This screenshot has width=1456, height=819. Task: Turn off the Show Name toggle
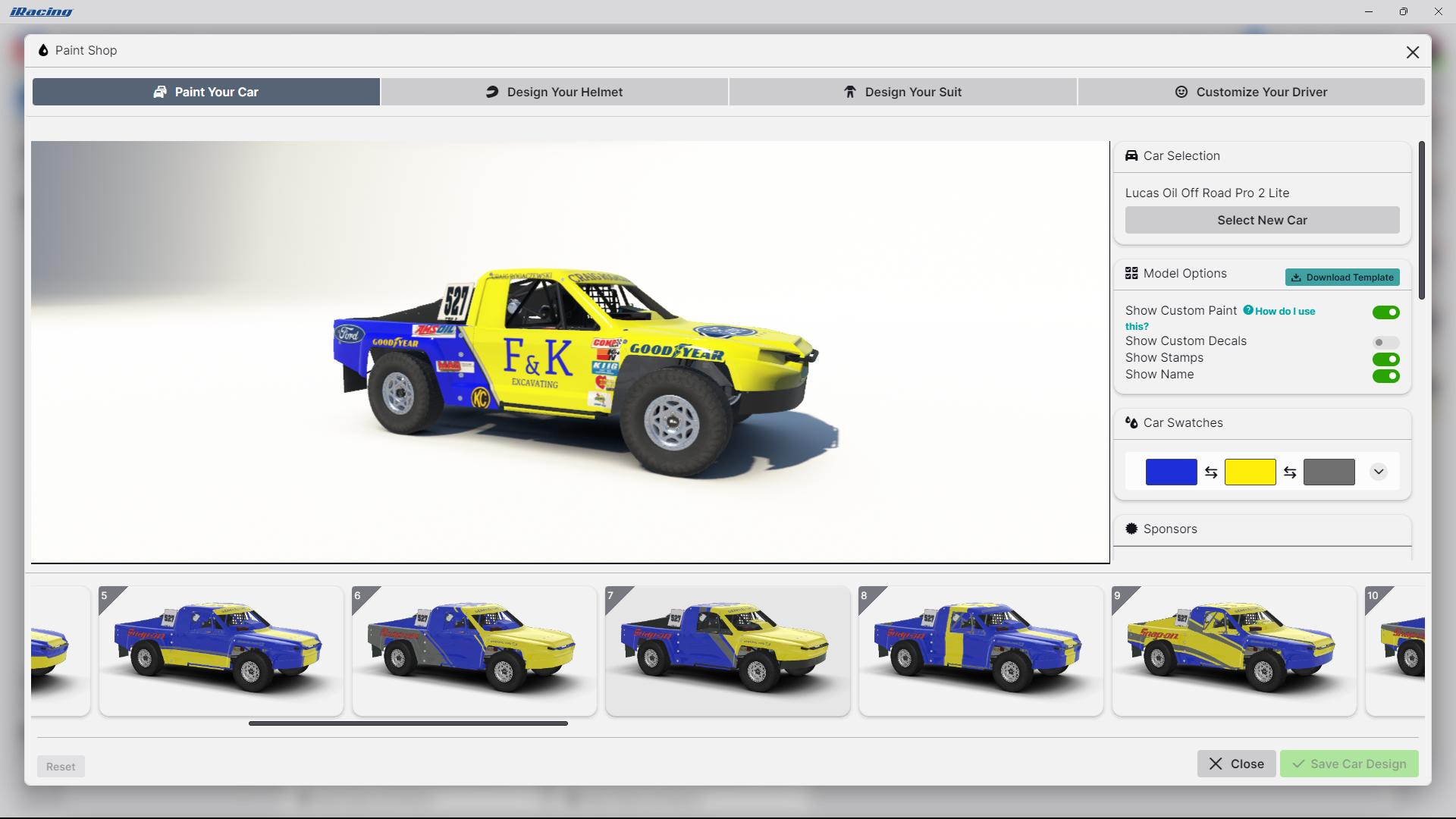pyautogui.click(x=1386, y=375)
